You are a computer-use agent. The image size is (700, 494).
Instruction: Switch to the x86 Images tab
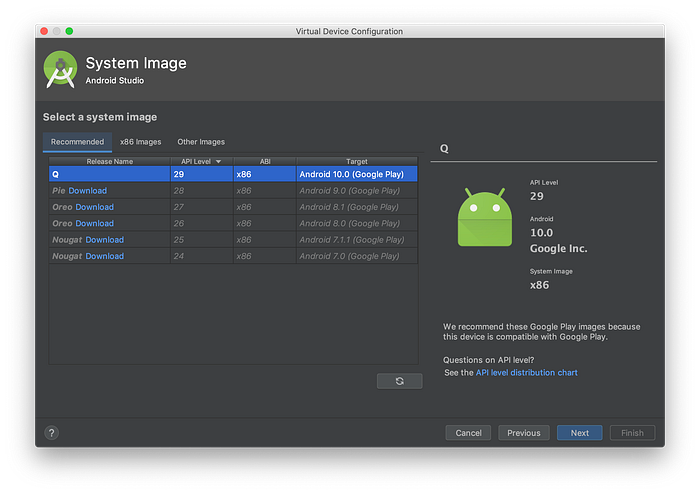point(141,142)
